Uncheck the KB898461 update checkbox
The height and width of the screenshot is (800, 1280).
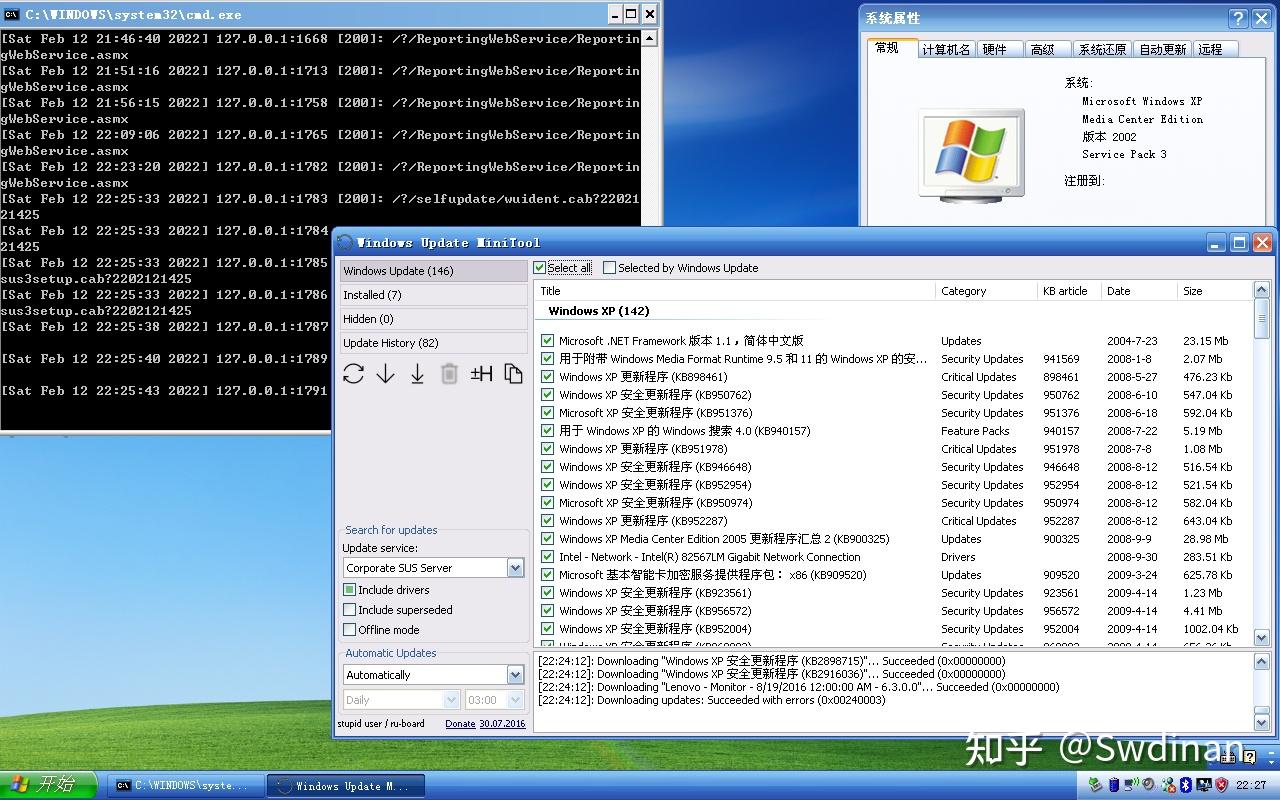pyautogui.click(x=547, y=377)
